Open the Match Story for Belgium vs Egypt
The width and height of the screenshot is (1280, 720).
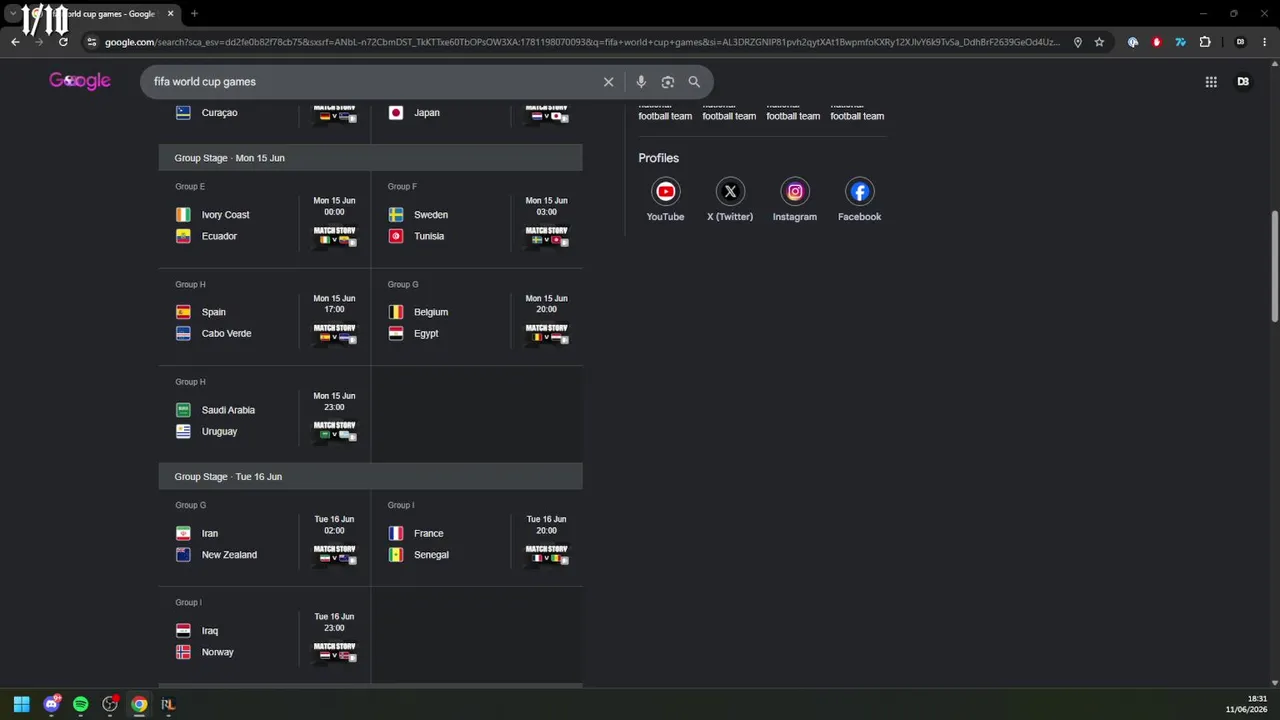546,333
